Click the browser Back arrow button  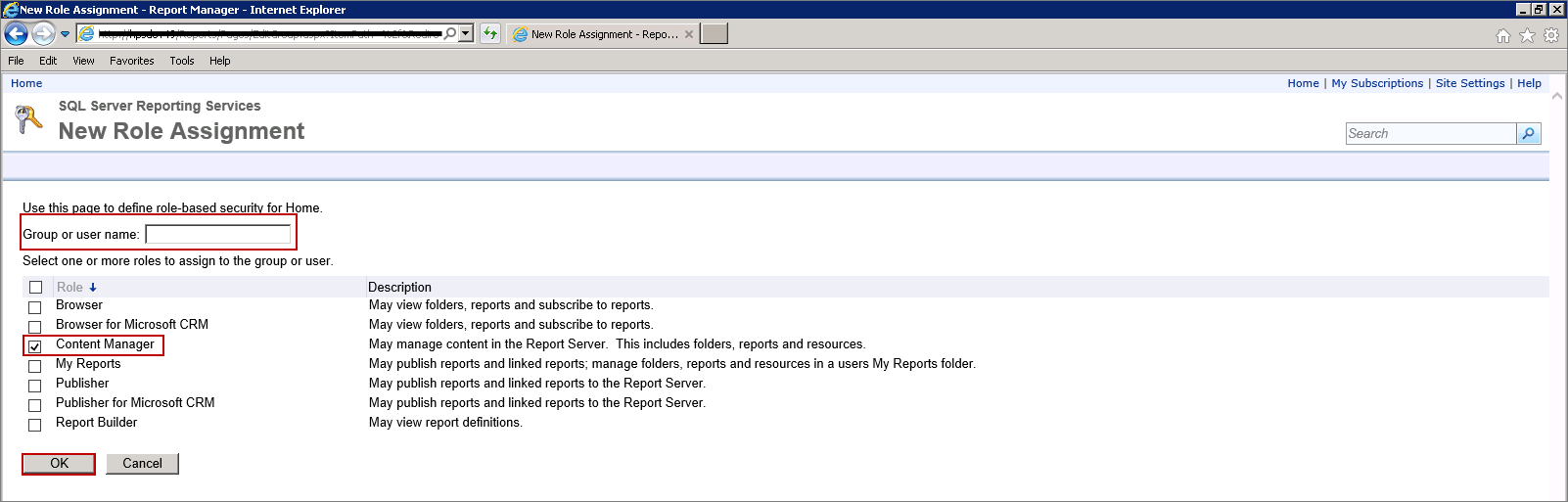pos(17,34)
